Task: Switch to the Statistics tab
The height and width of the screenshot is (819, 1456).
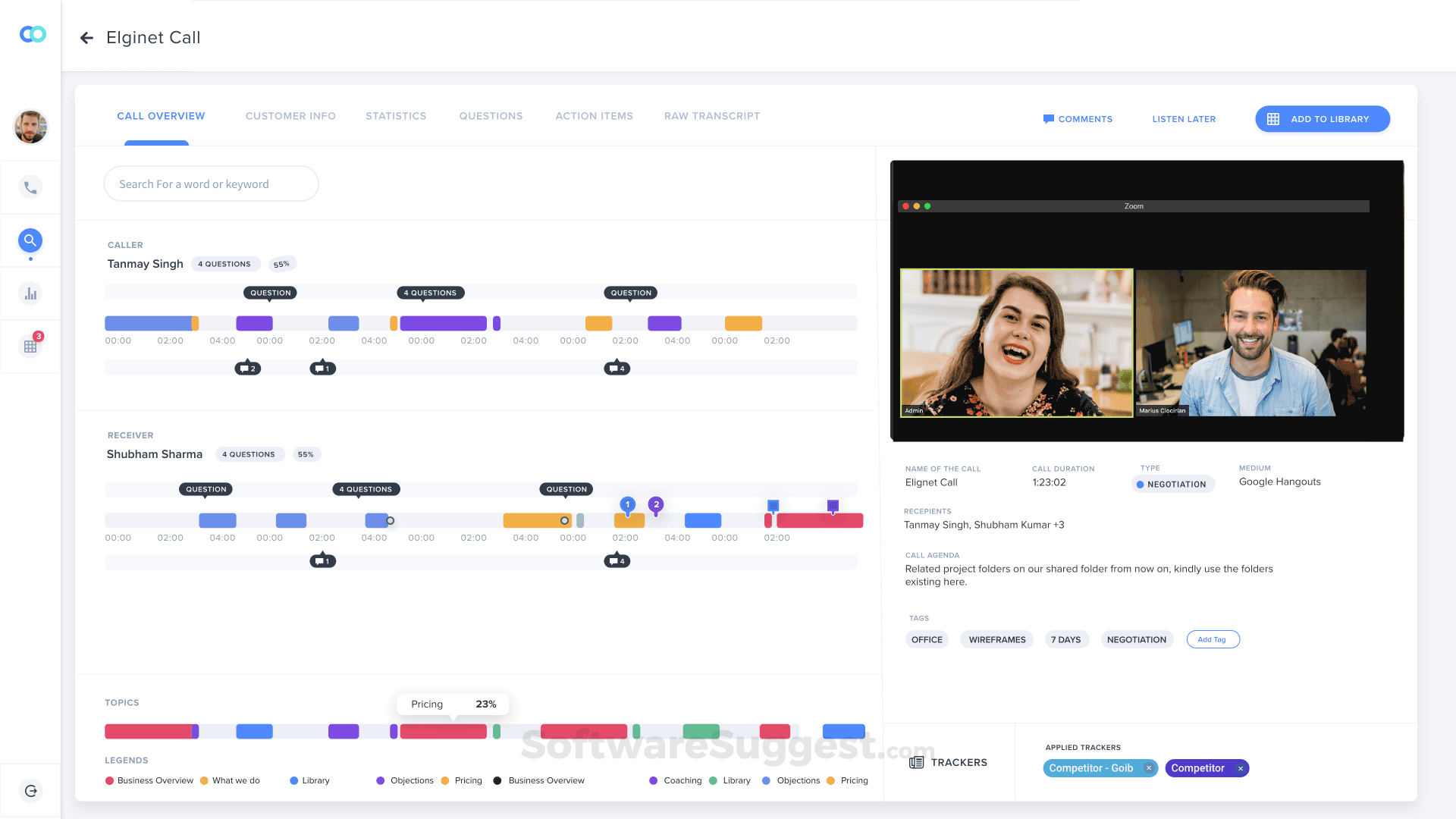Action: point(396,116)
